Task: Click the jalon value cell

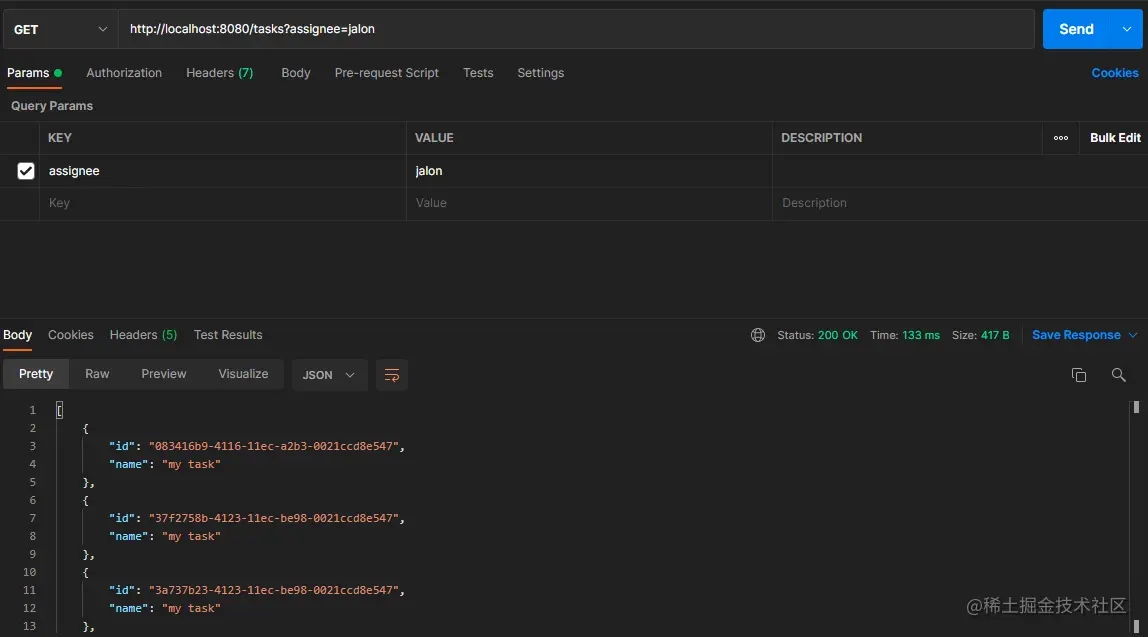Action: (x=589, y=171)
